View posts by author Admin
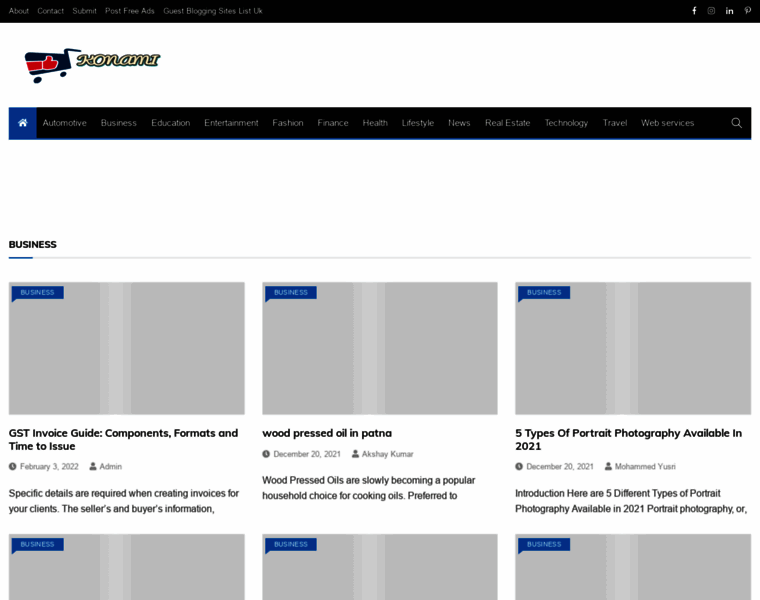The width and height of the screenshot is (760, 600). tap(111, 467)
